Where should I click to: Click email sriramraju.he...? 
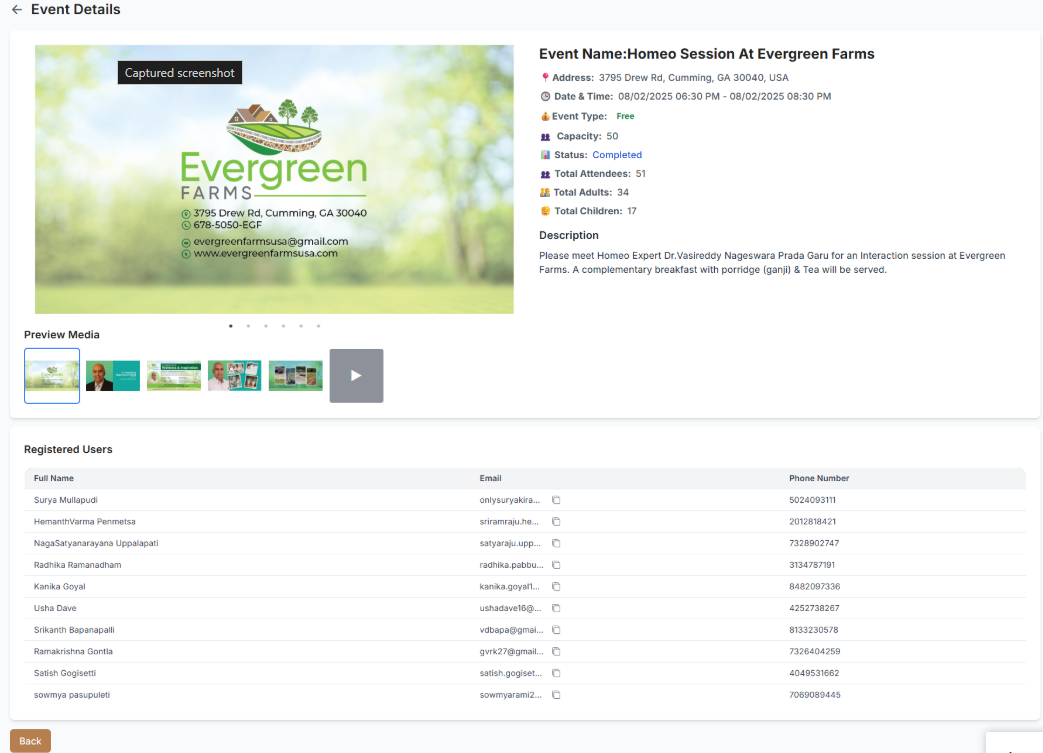click(509, 522)
